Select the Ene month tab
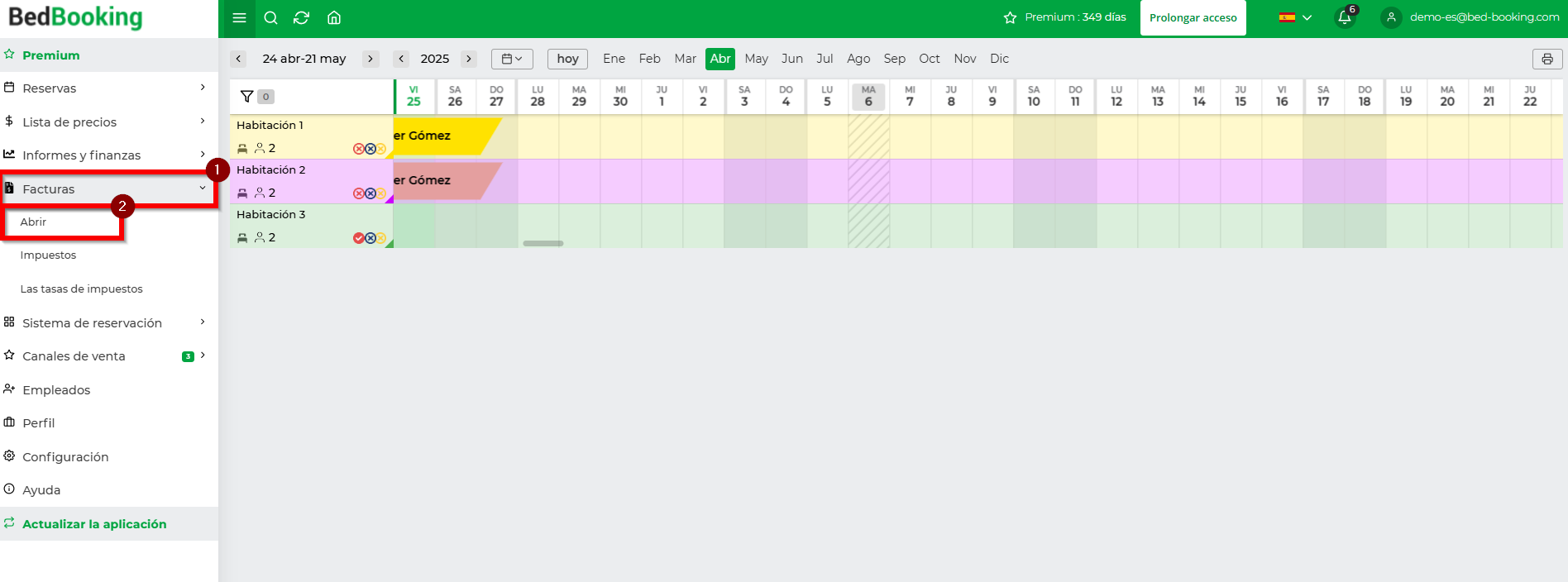 pyautogui.click(x=614, y=59)
